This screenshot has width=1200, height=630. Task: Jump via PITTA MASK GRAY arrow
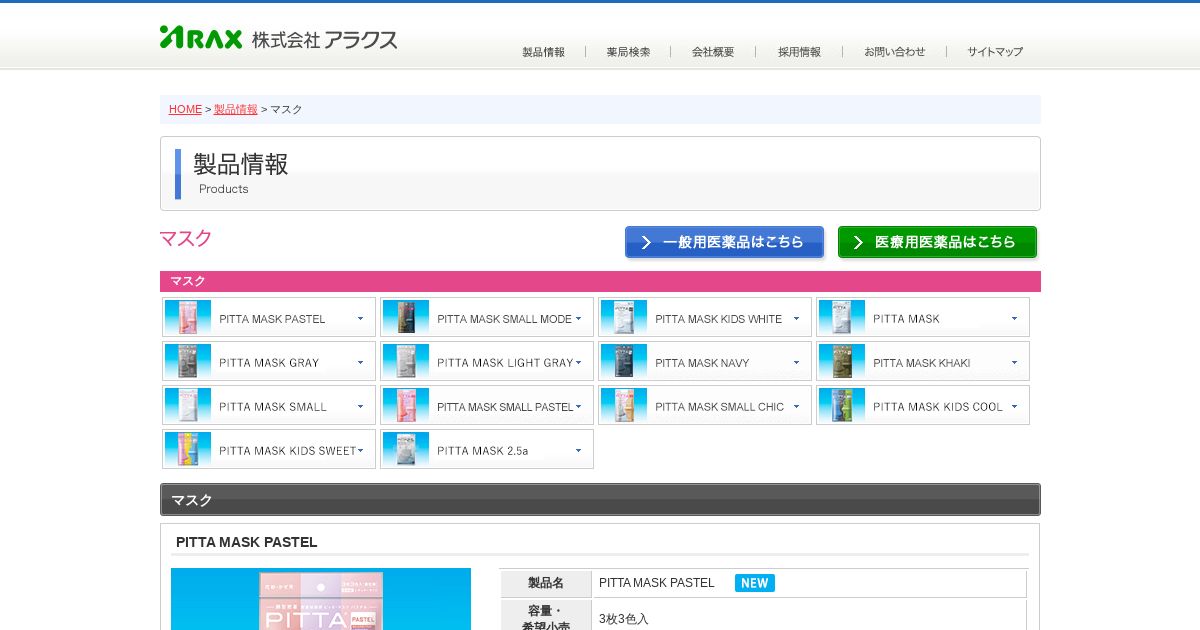click(x=360, y=363)
